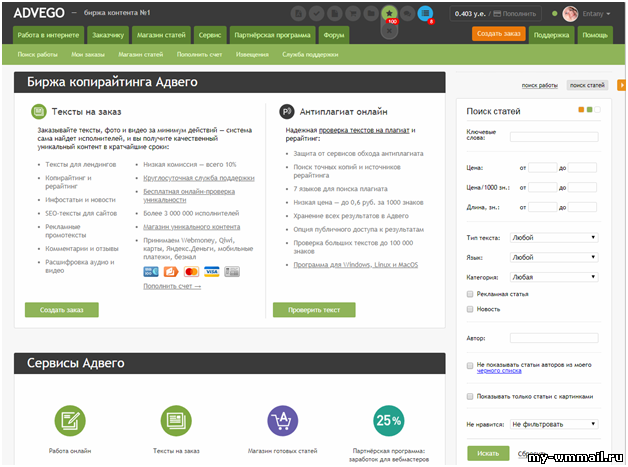
Task: Open the Партнёрская программа menu
Action: (272, 35)
